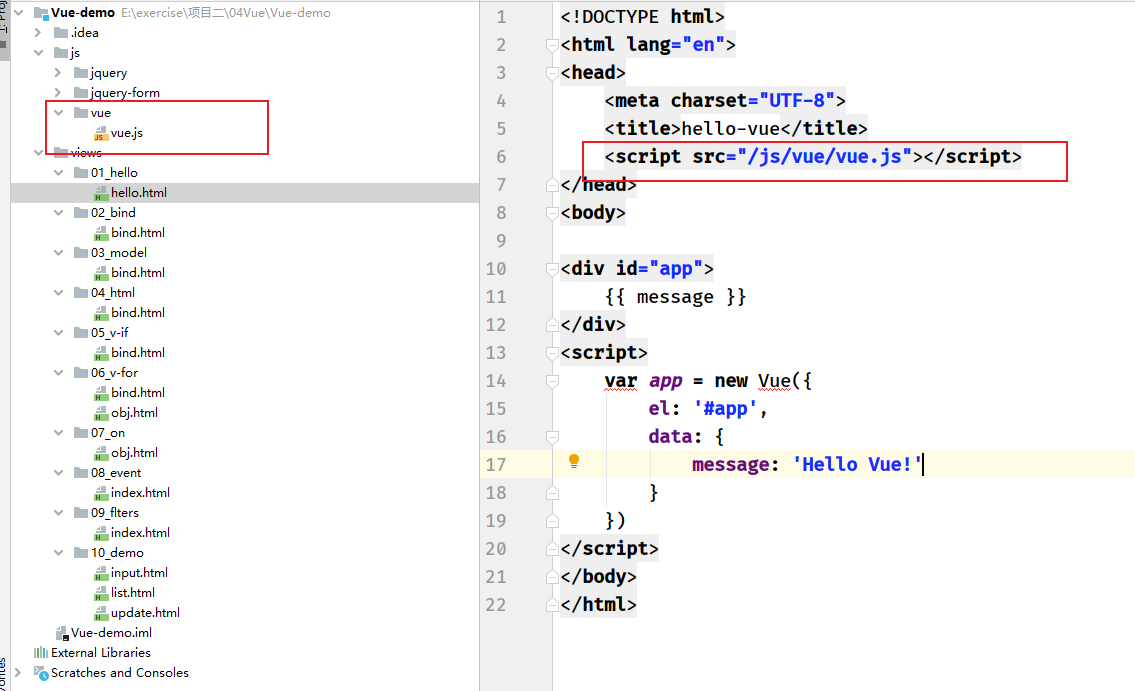Collapse the 01_hello folder arrow
Viewport: 1135px width, 691px height.
click(x=59, y=172)
